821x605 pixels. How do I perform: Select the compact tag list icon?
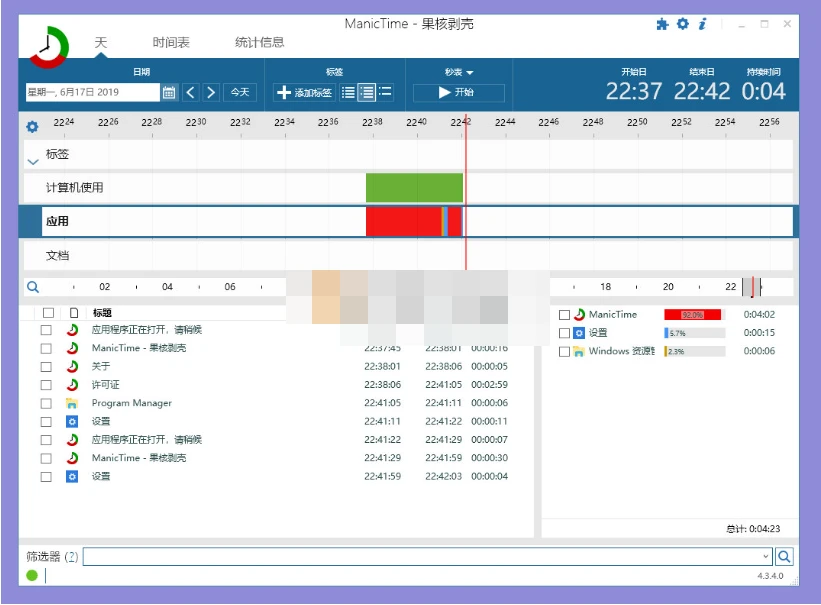[x=346, y=92]
